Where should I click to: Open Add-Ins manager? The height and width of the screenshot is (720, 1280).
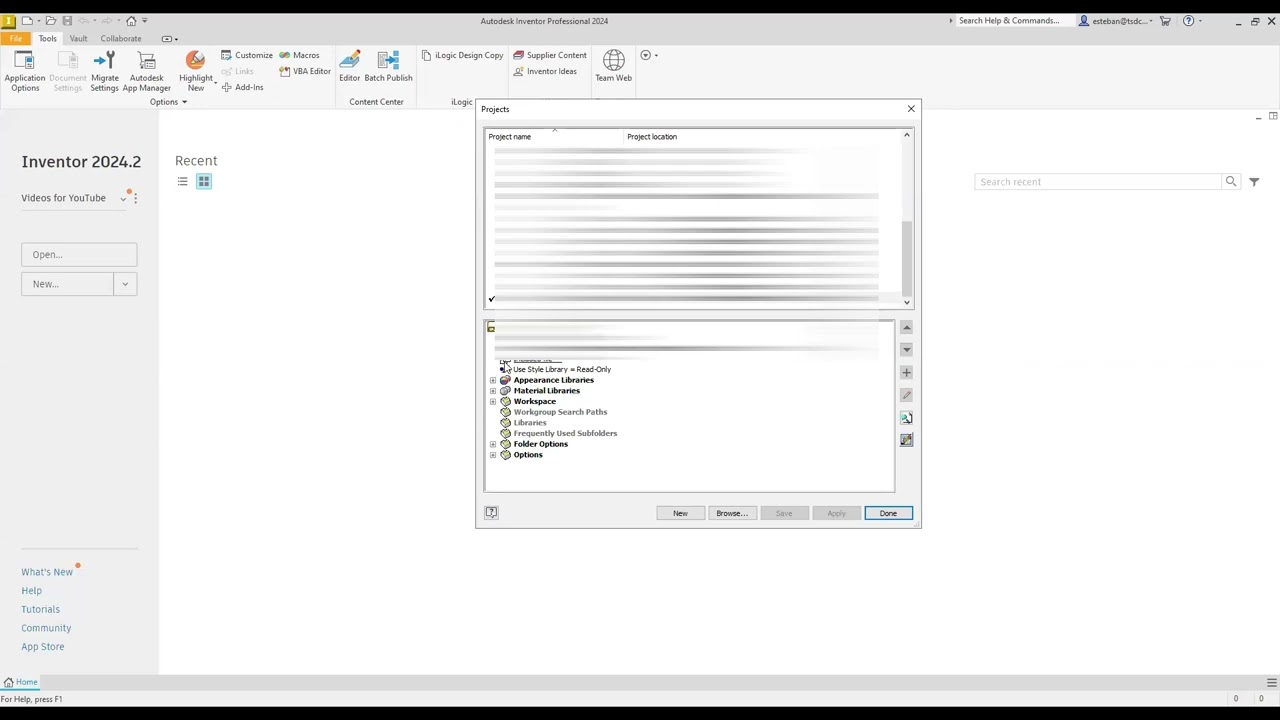[x=242, y=87]
